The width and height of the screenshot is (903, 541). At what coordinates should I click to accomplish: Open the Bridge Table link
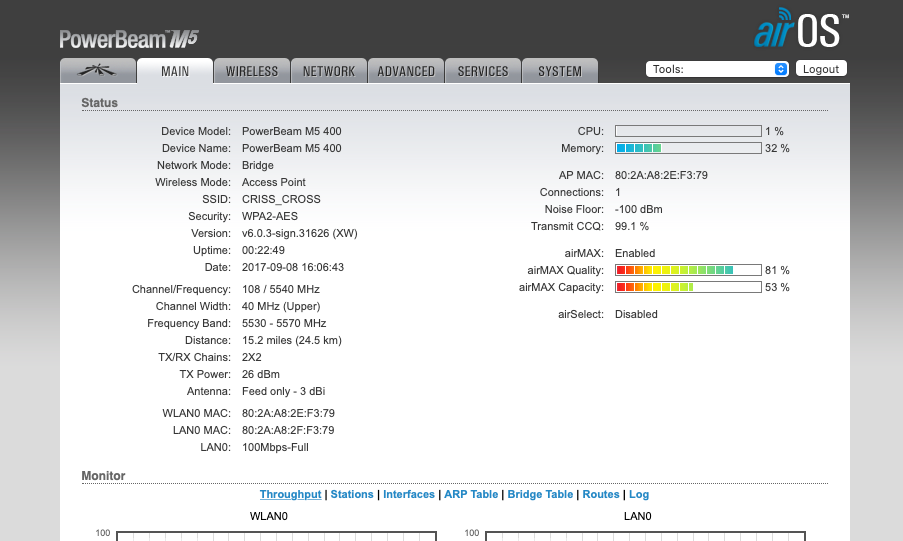pos(541,495)
